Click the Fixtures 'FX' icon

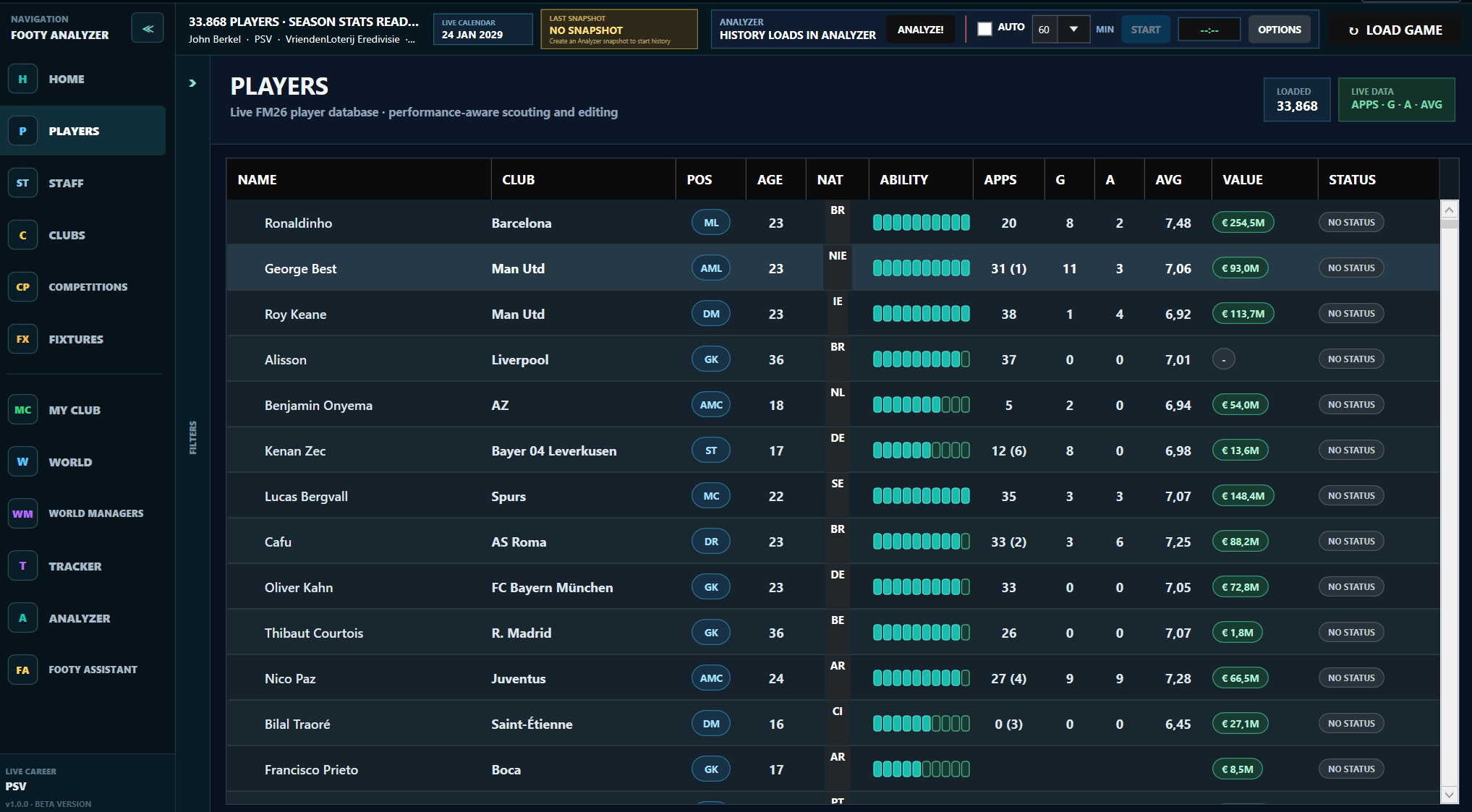coord(22,339)
